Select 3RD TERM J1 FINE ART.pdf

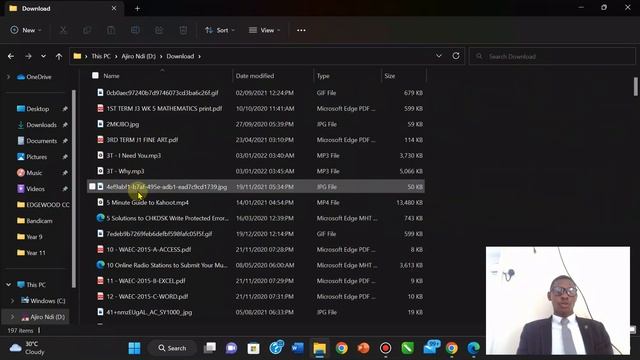pos(256,140)
